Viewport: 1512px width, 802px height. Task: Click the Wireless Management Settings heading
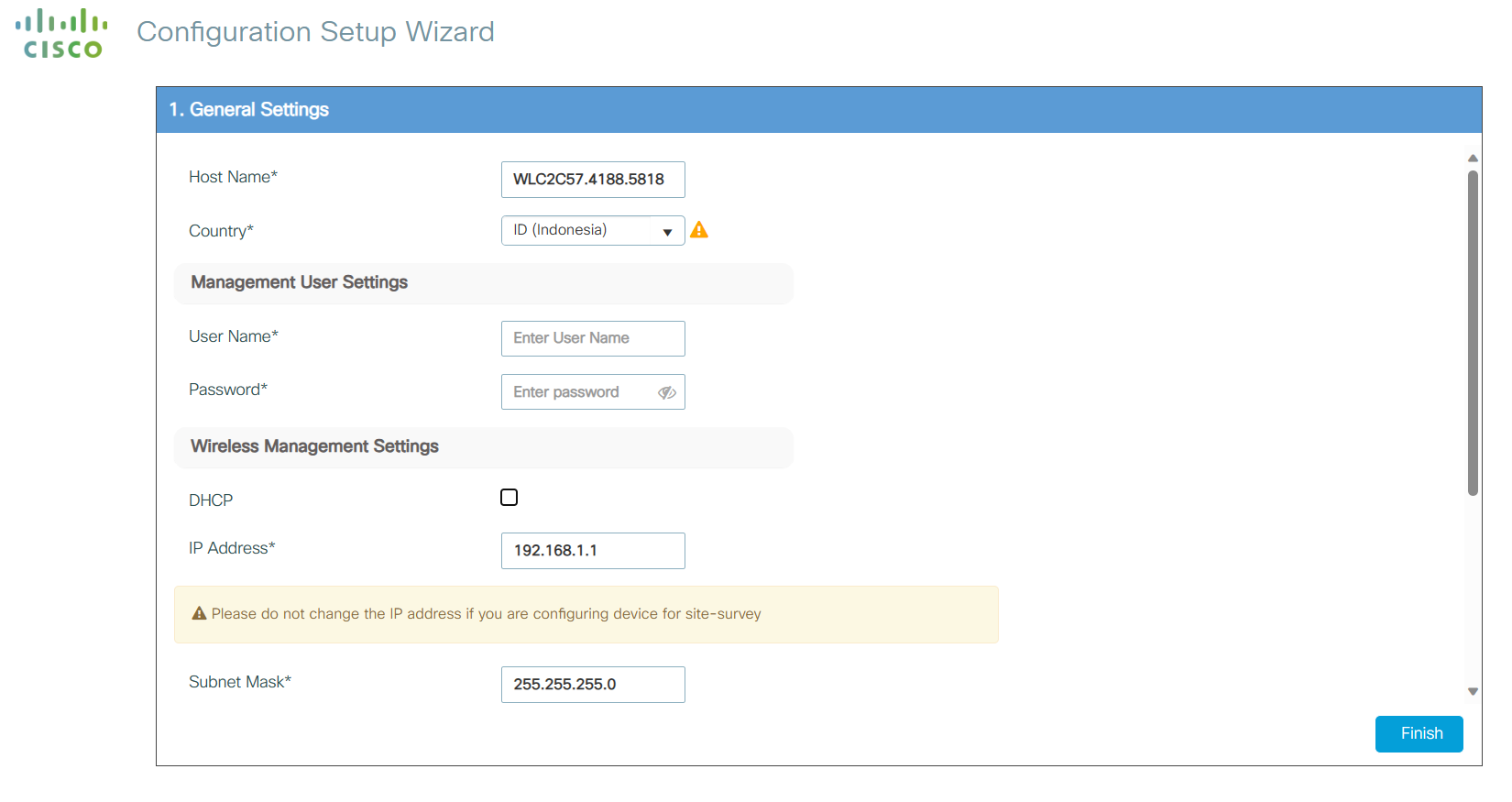314,446
